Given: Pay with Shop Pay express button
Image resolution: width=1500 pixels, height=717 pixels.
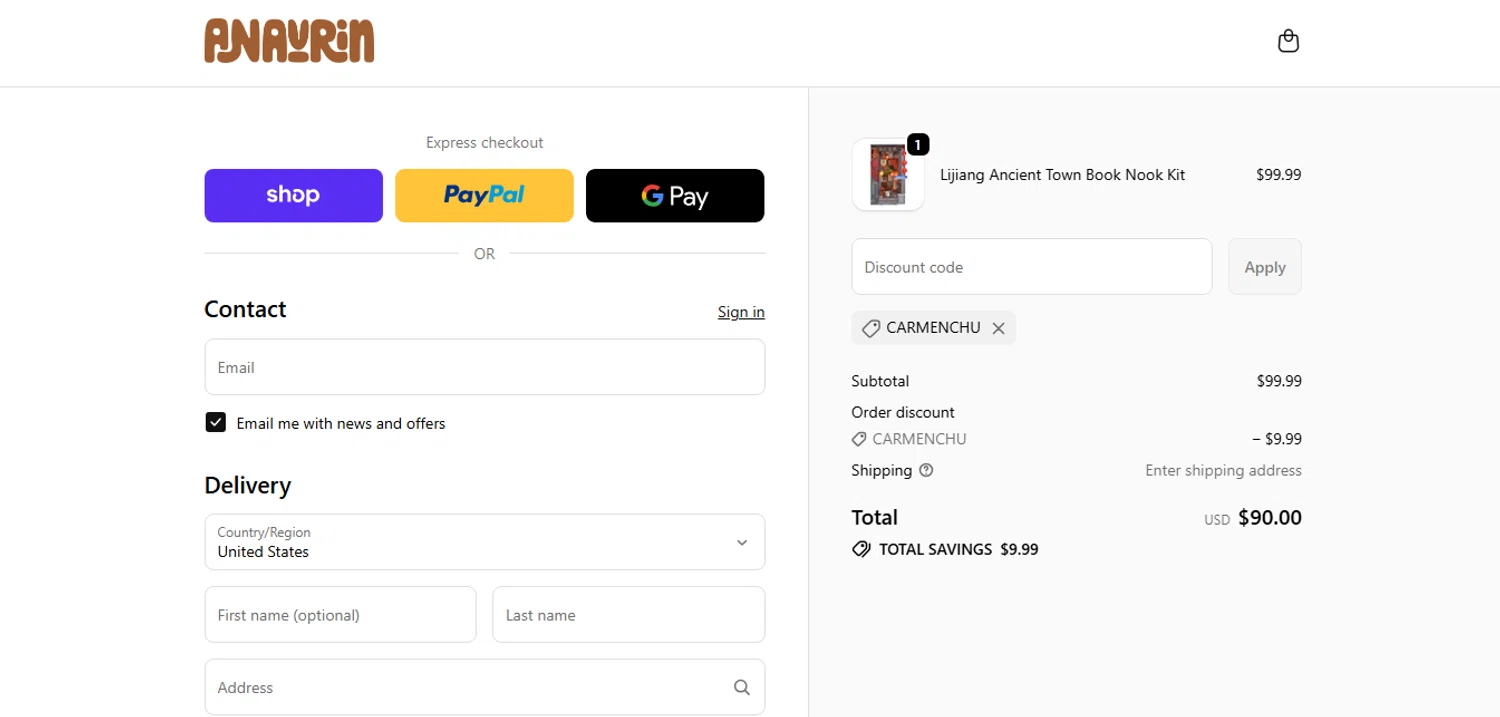Looking at the screenshot, I should click(294, 195).
